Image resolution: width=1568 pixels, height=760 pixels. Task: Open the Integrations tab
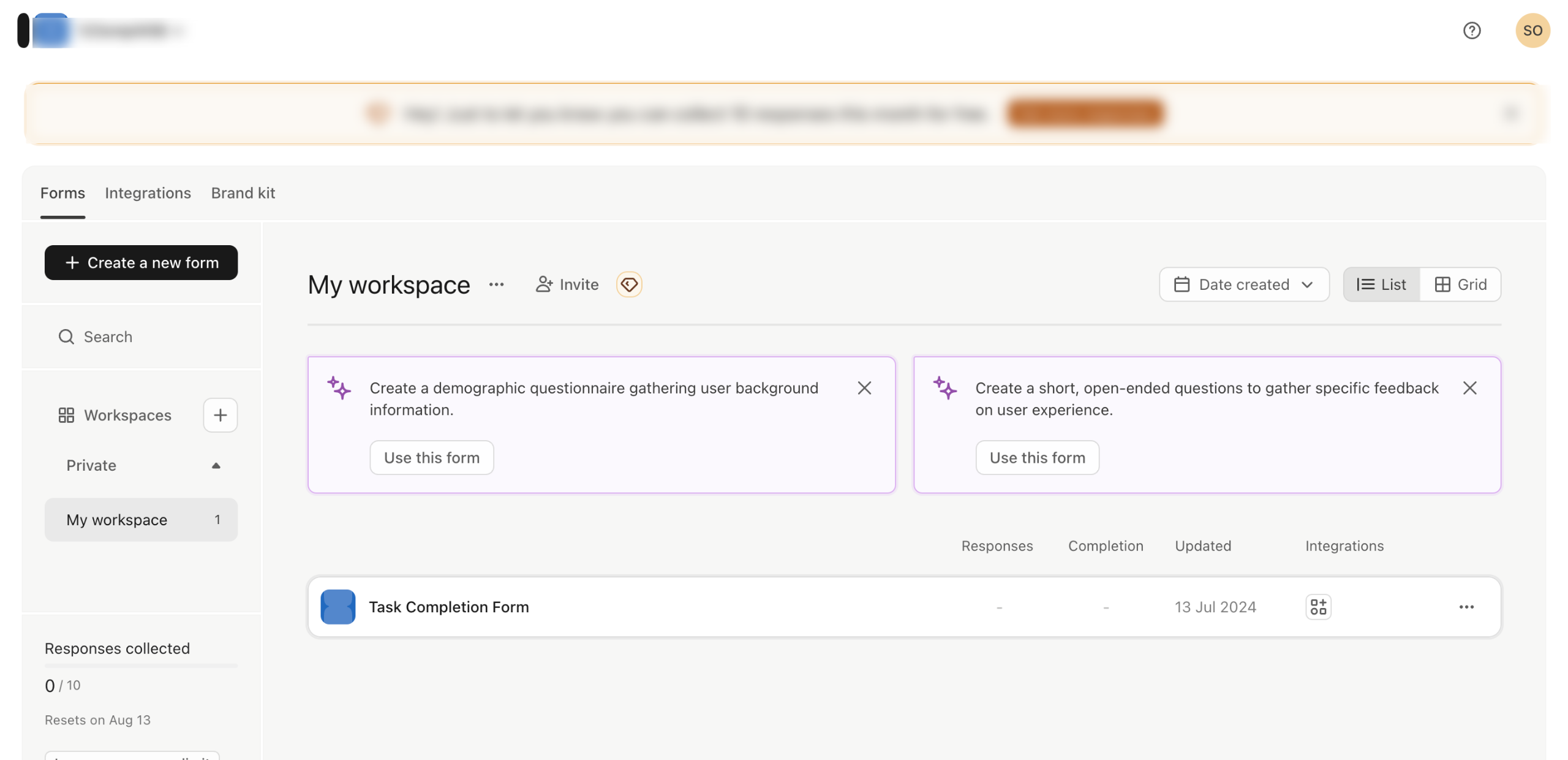coord(148,193)
